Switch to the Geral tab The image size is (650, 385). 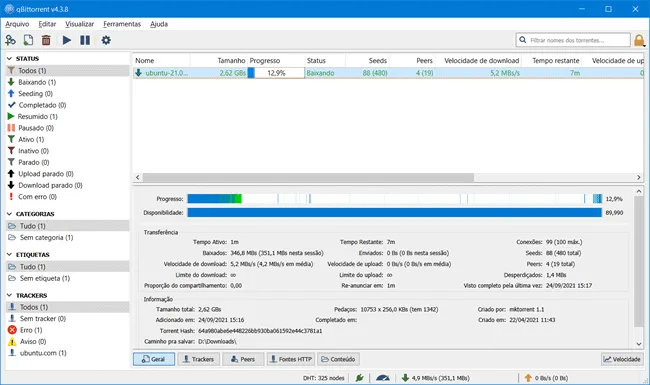[x=154, y=359]
